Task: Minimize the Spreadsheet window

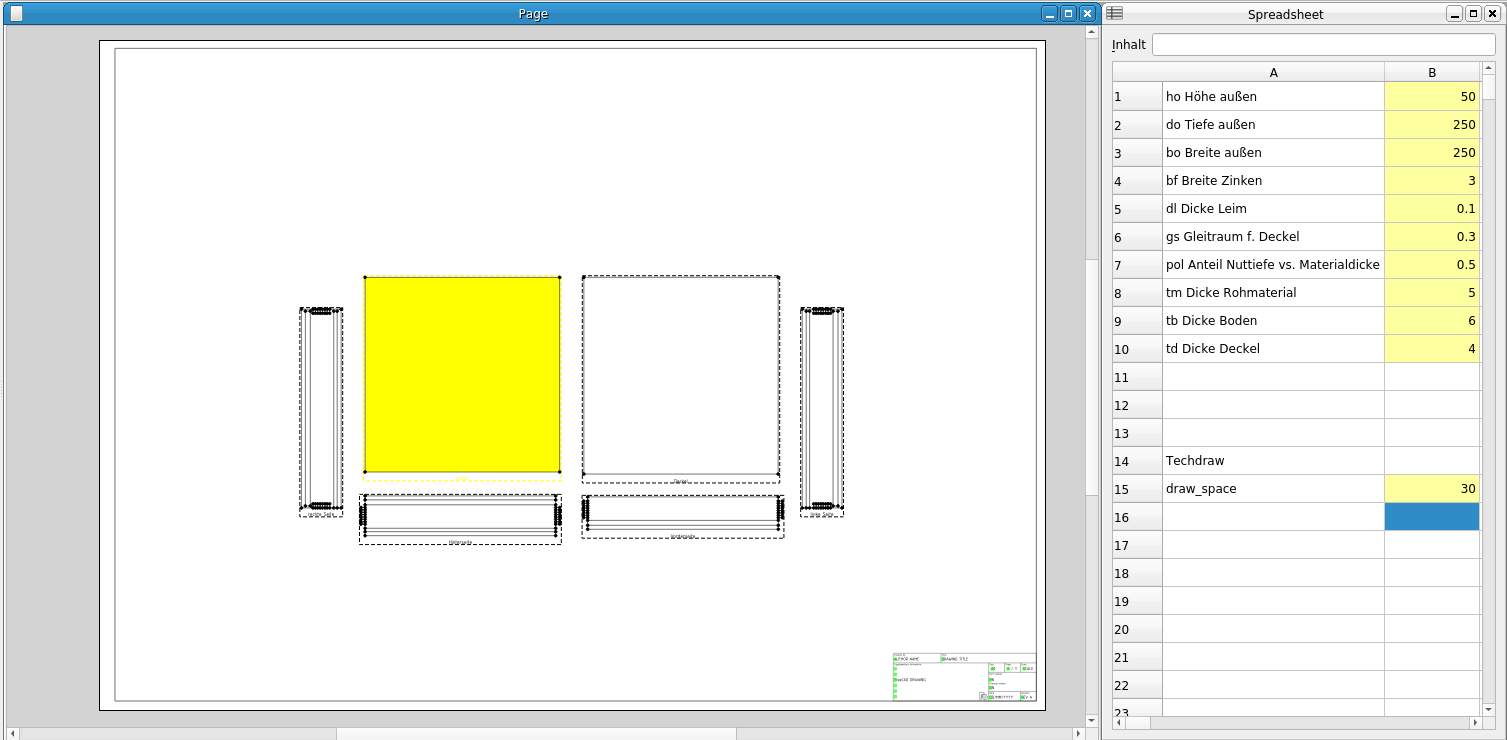Action: click(x=1456, y=13)
